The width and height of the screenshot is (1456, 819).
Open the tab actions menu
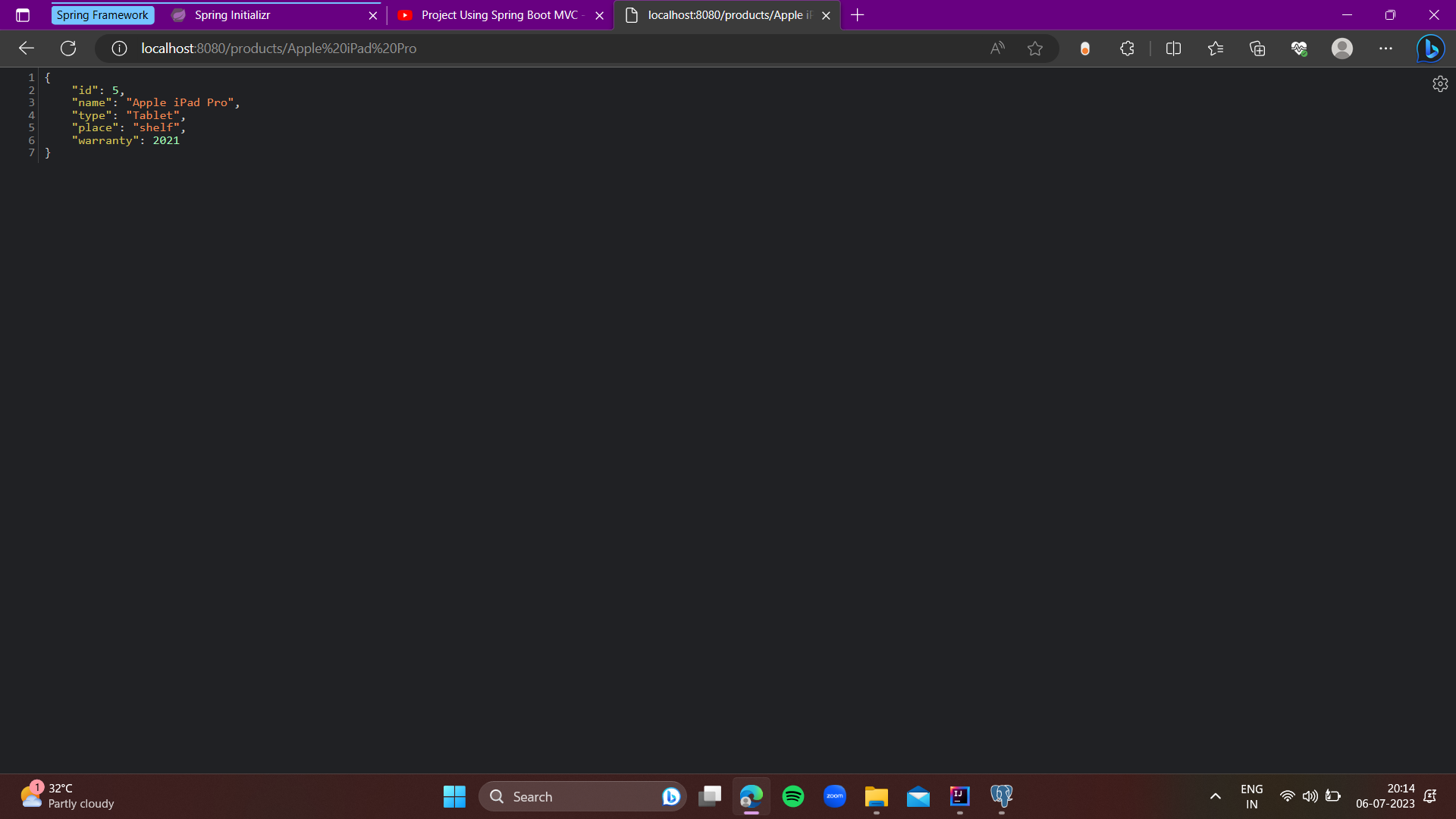pyautogui.click(x=23, y=14)
